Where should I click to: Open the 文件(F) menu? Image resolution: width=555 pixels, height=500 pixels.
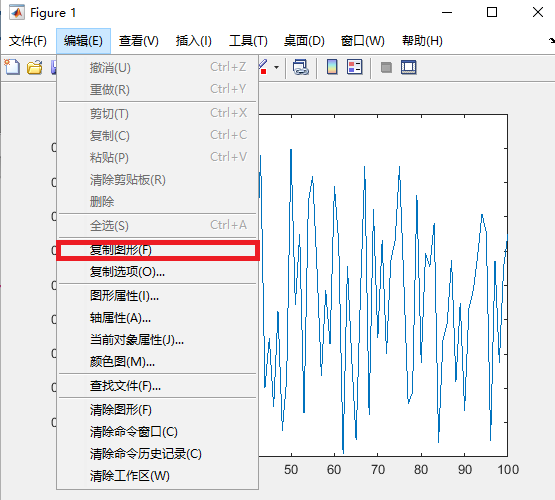click(x=28, y=41)
